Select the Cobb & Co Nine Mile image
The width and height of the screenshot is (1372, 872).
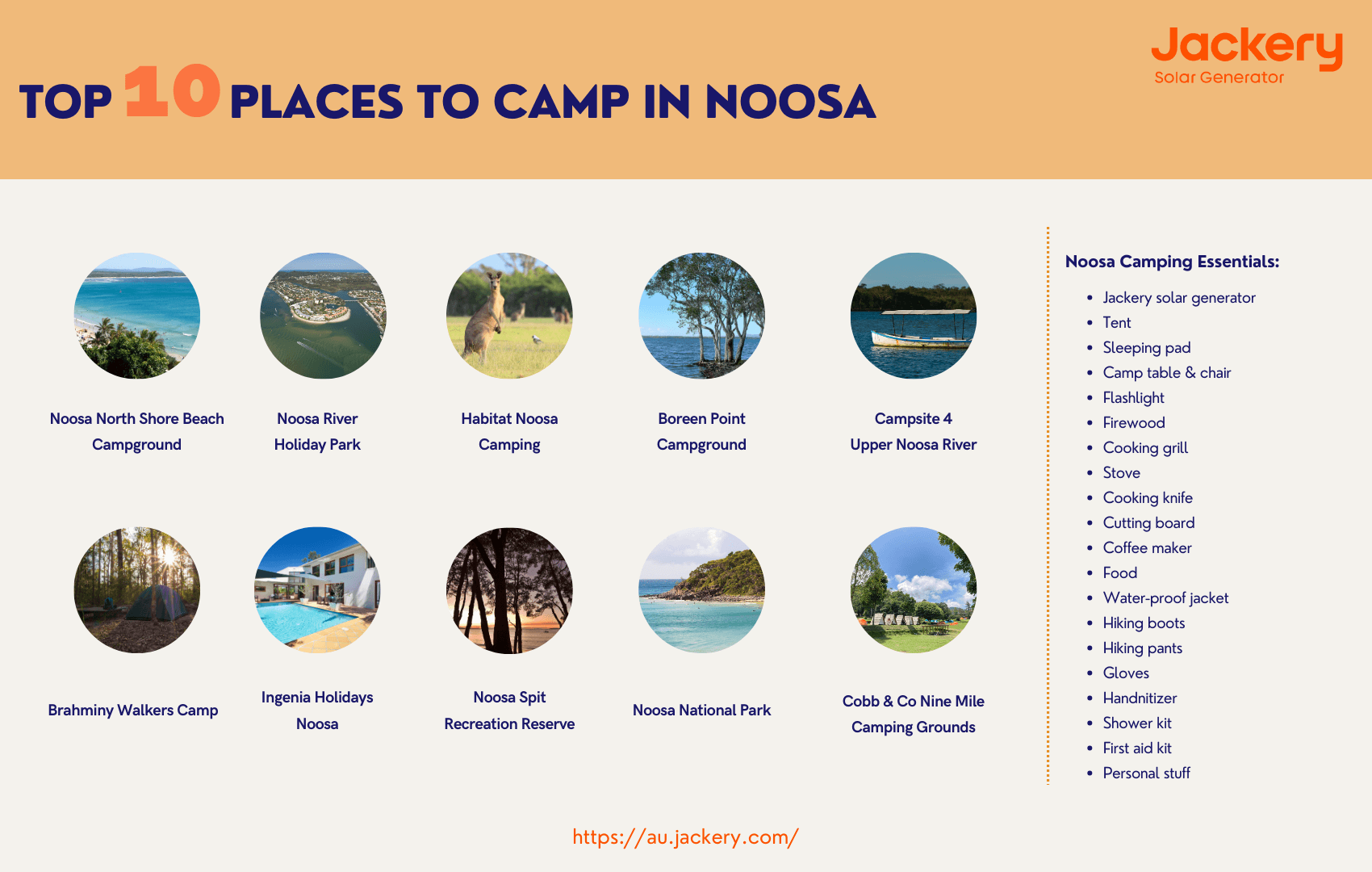pos(914,590)
